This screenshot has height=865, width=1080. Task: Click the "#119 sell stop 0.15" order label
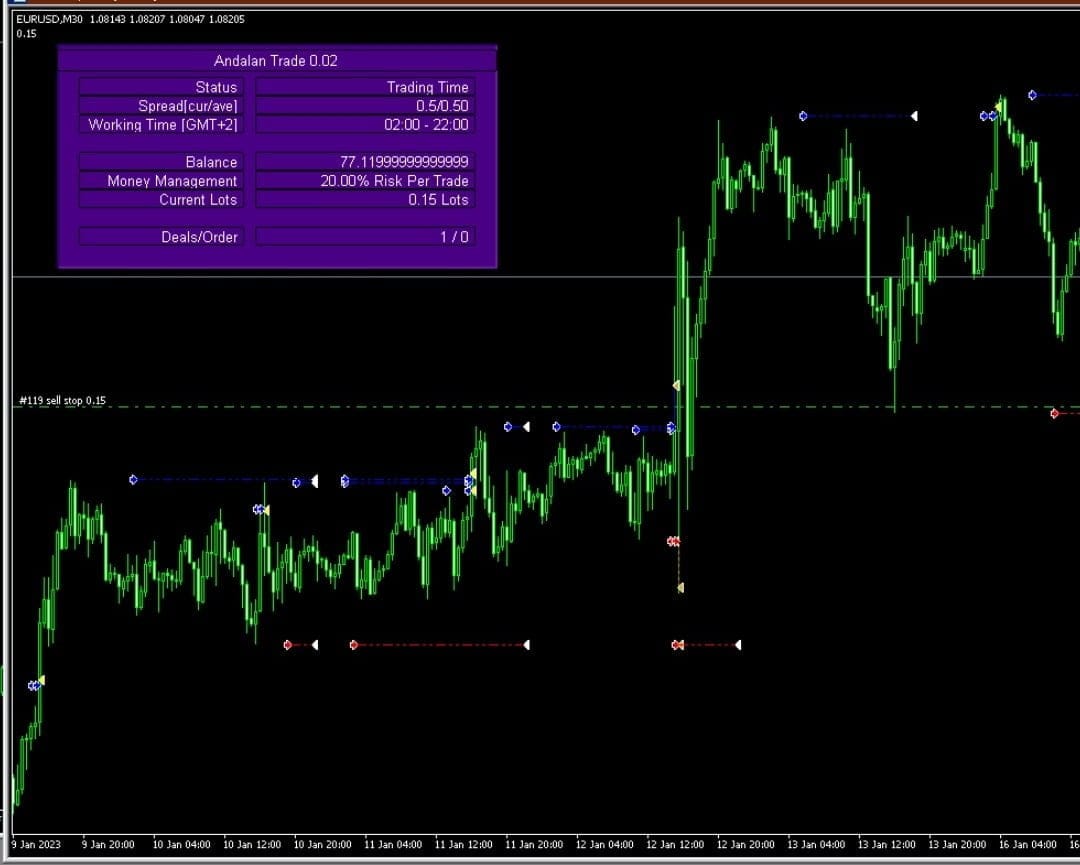coord(62,401)
